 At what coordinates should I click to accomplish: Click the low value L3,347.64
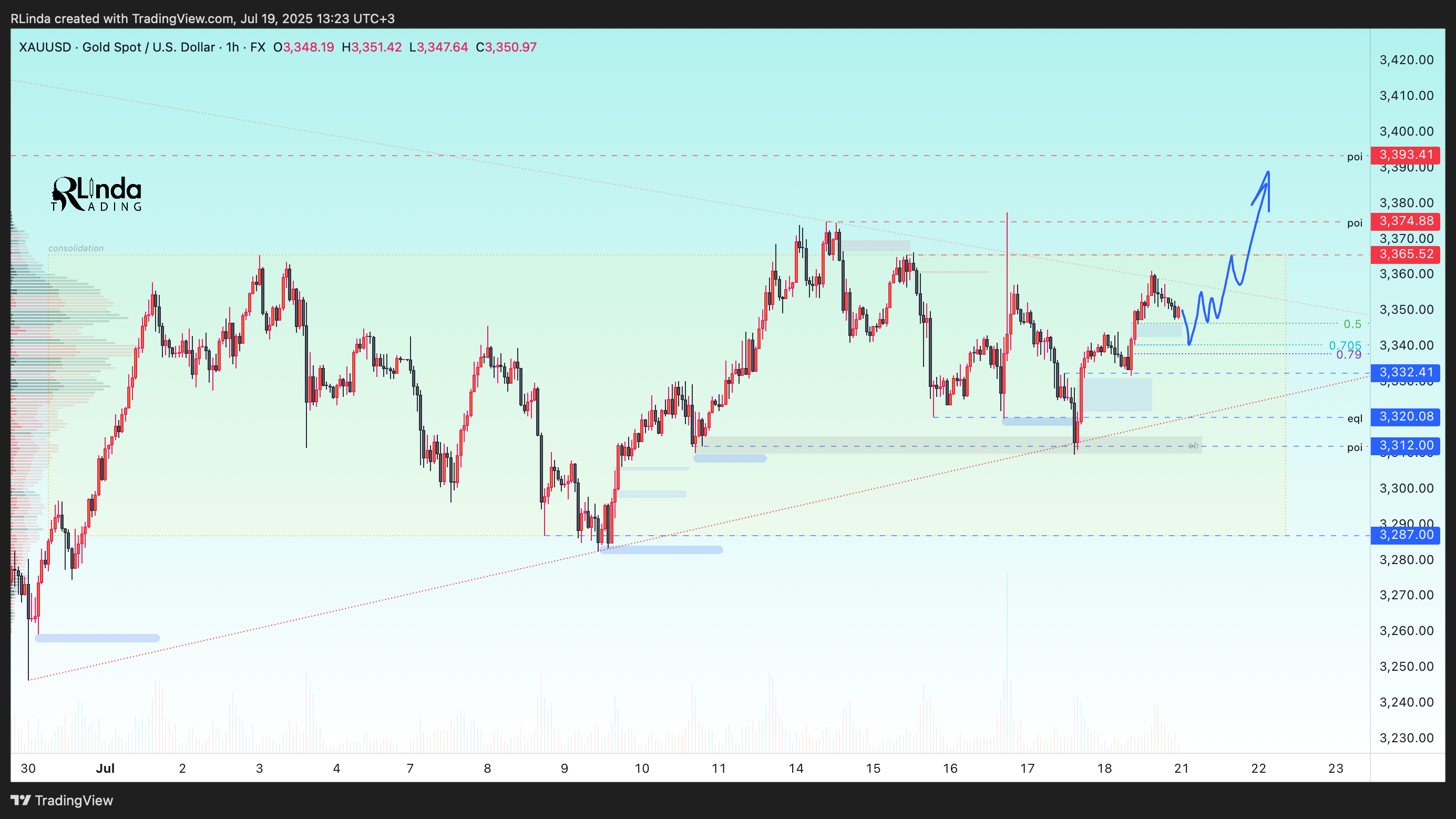[438, 47]
